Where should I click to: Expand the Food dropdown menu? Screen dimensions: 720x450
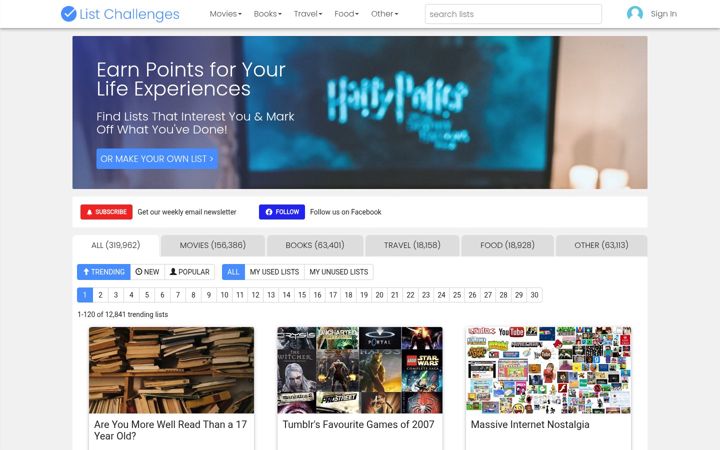pos(347,14)
